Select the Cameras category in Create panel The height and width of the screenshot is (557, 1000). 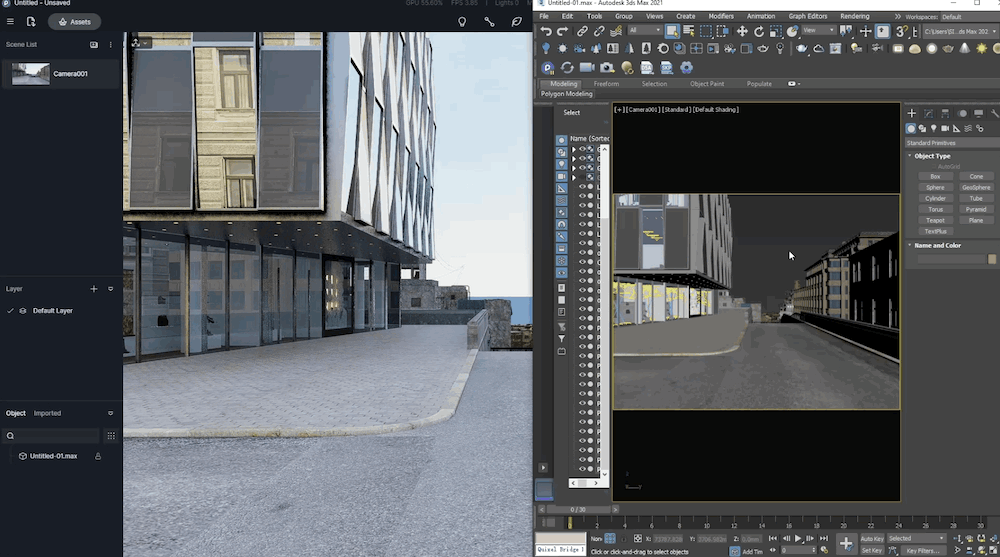[x=945, y=128]
